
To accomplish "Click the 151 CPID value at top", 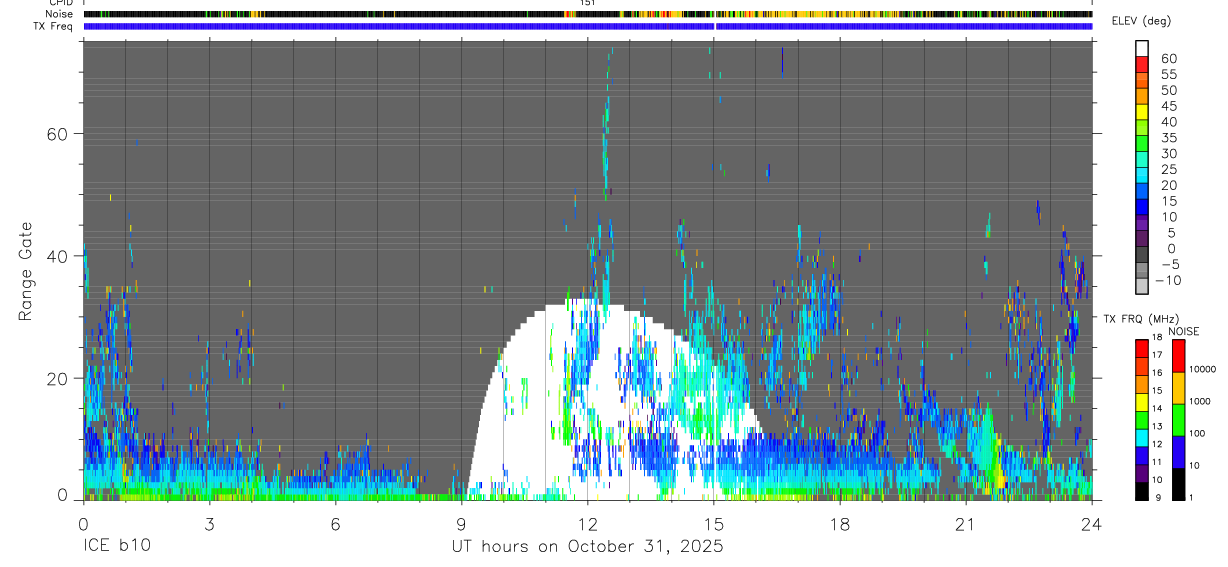I will point(588,4).
